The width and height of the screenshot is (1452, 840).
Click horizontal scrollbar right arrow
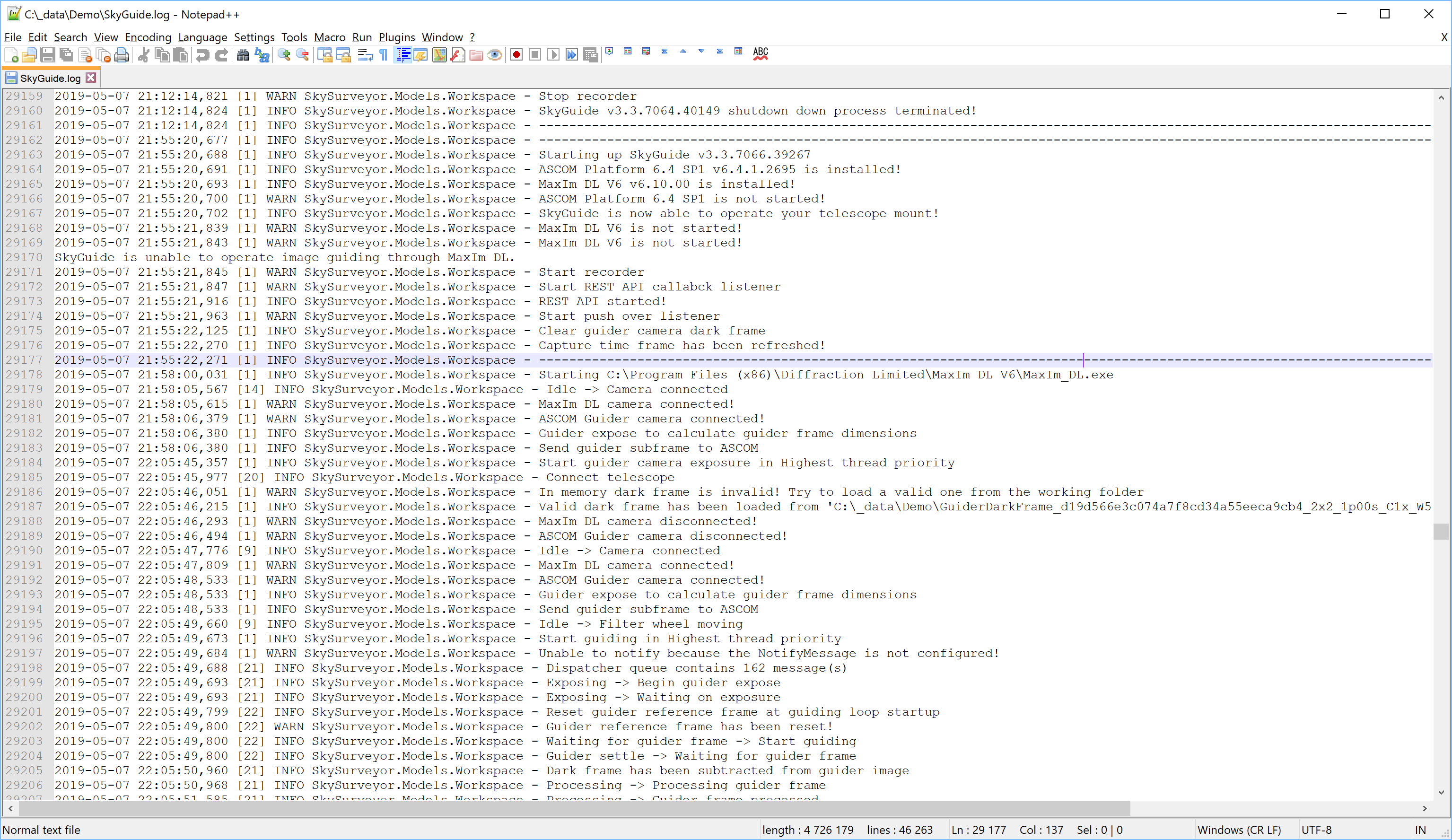1425,809
